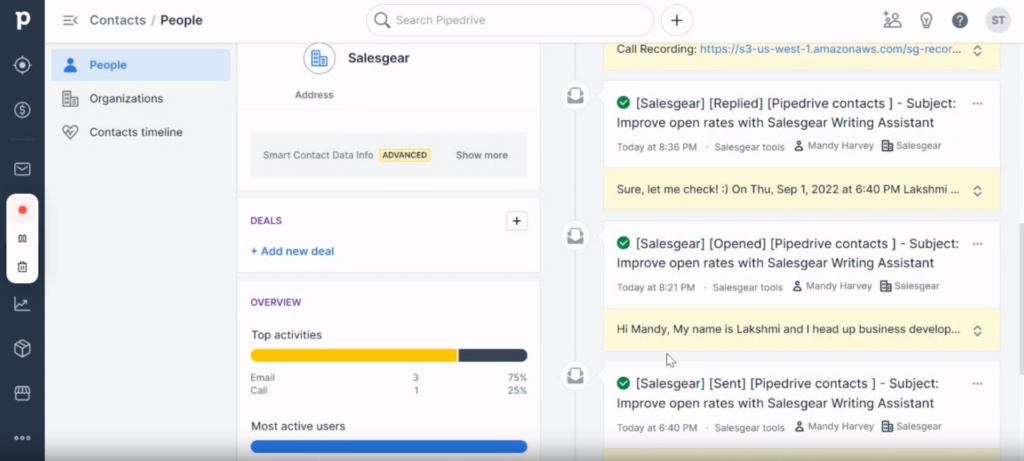This screenshot has height=461, width=1024.
Task: Delete the recording with trash icon
Action: click(22, 266)
